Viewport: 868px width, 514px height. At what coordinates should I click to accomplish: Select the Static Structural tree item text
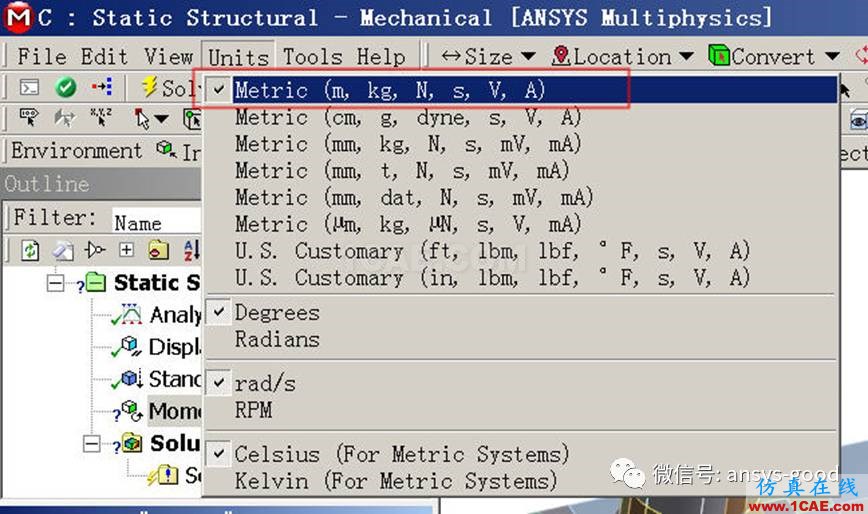pyautogui.click(x=157, y=282)
